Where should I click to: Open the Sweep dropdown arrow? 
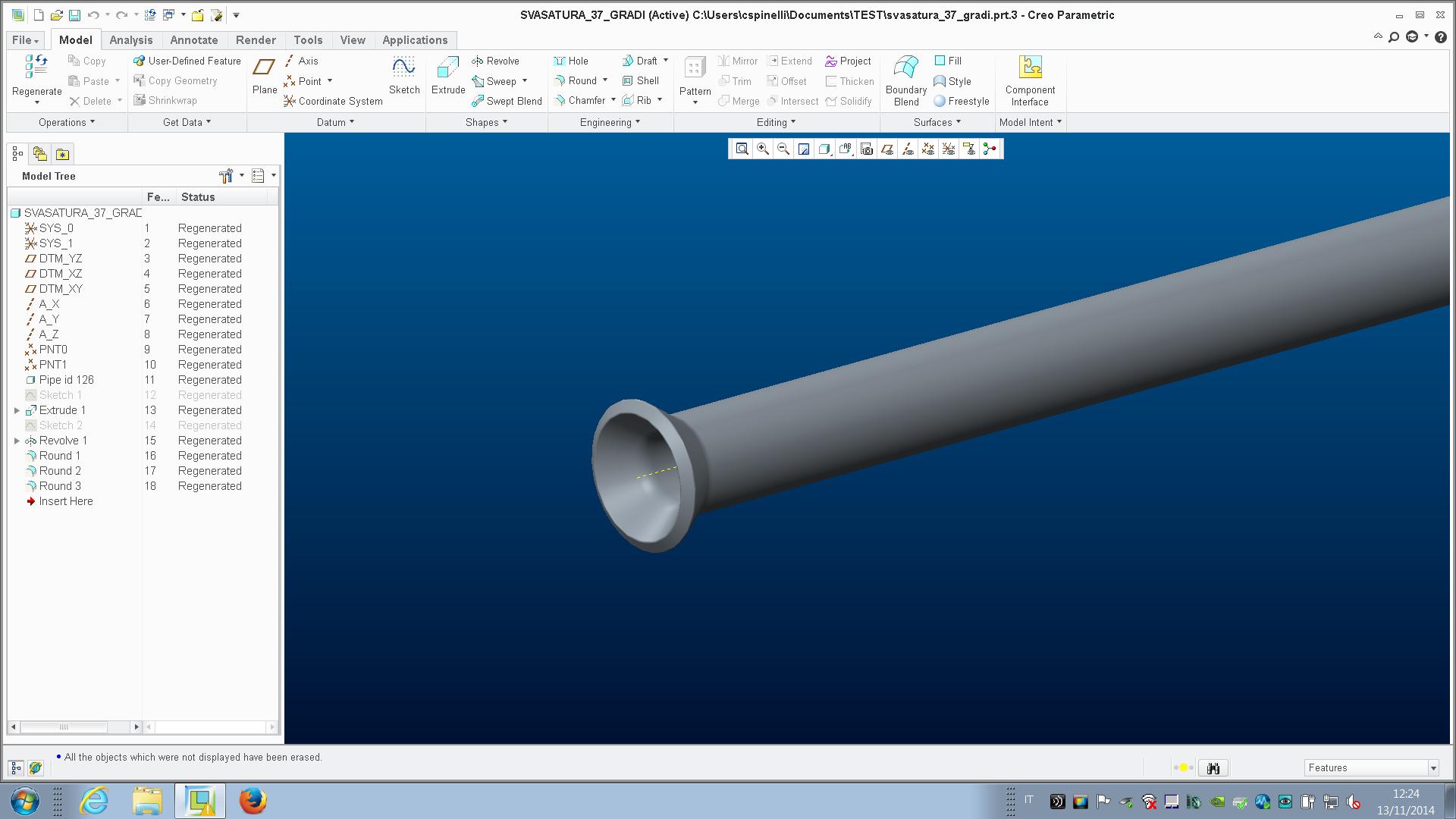click(525, 80)
